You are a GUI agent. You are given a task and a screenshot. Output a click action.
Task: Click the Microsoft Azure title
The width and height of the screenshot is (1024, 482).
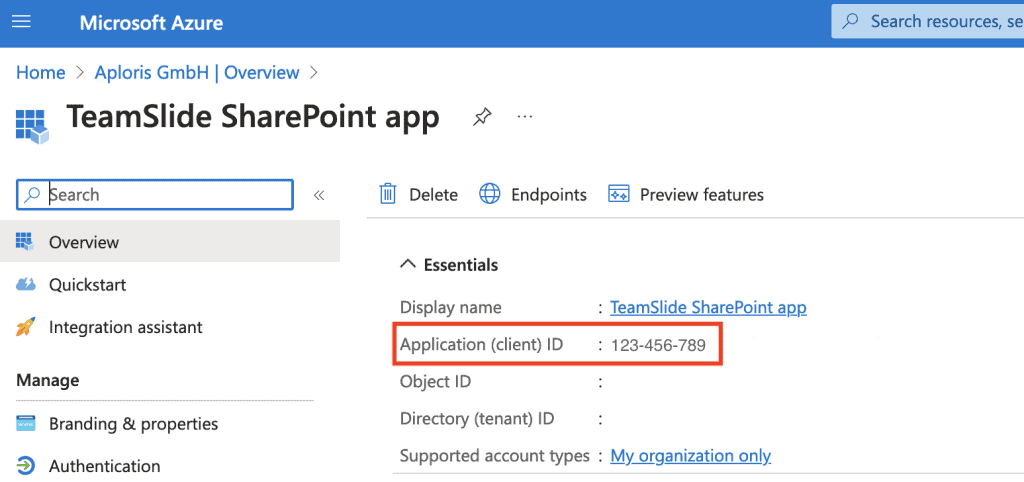(151, 24)
